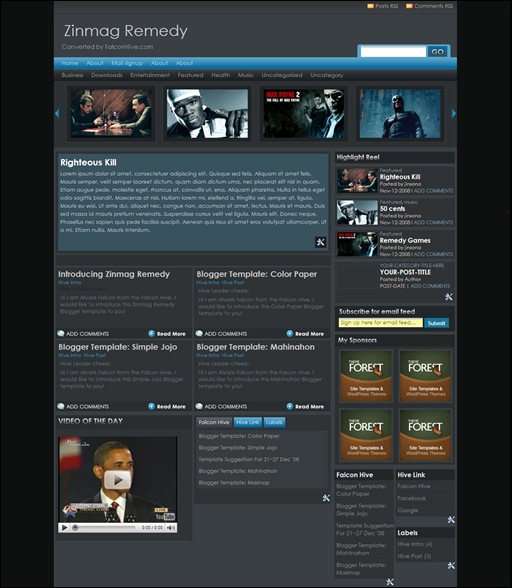Play the video with the center play button

pos(117,480)
